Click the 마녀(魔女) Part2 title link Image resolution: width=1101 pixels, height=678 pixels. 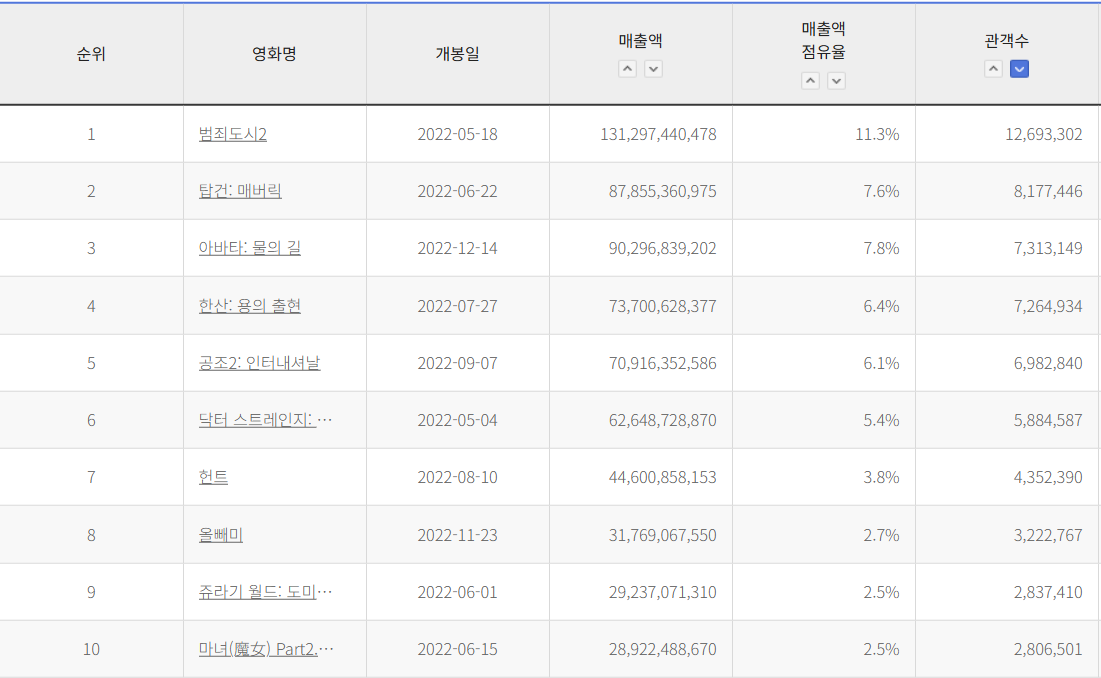pos(265,649)
